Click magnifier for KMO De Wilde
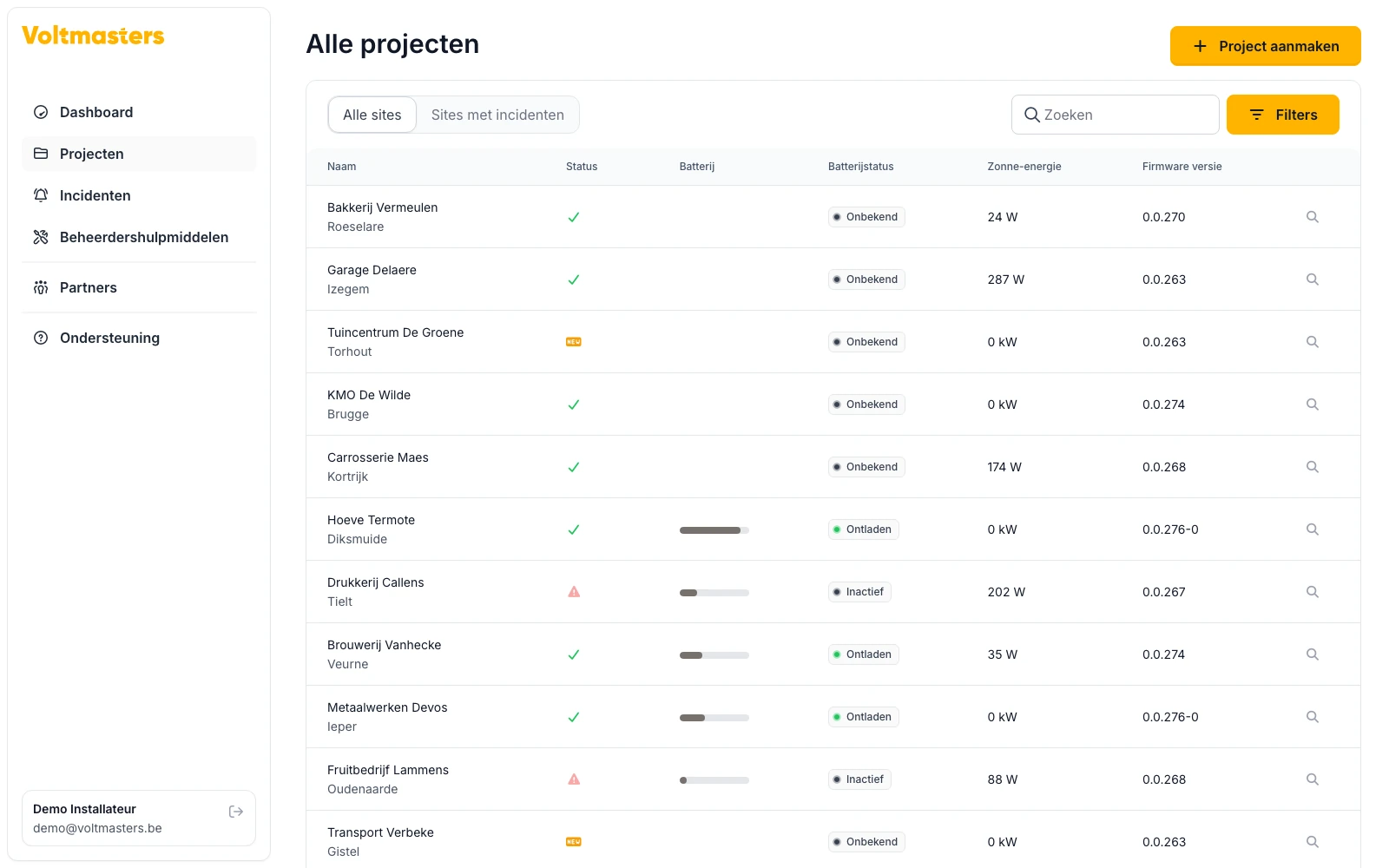The width and height of the screenshot is (1389, 868). coord(1313,404)
